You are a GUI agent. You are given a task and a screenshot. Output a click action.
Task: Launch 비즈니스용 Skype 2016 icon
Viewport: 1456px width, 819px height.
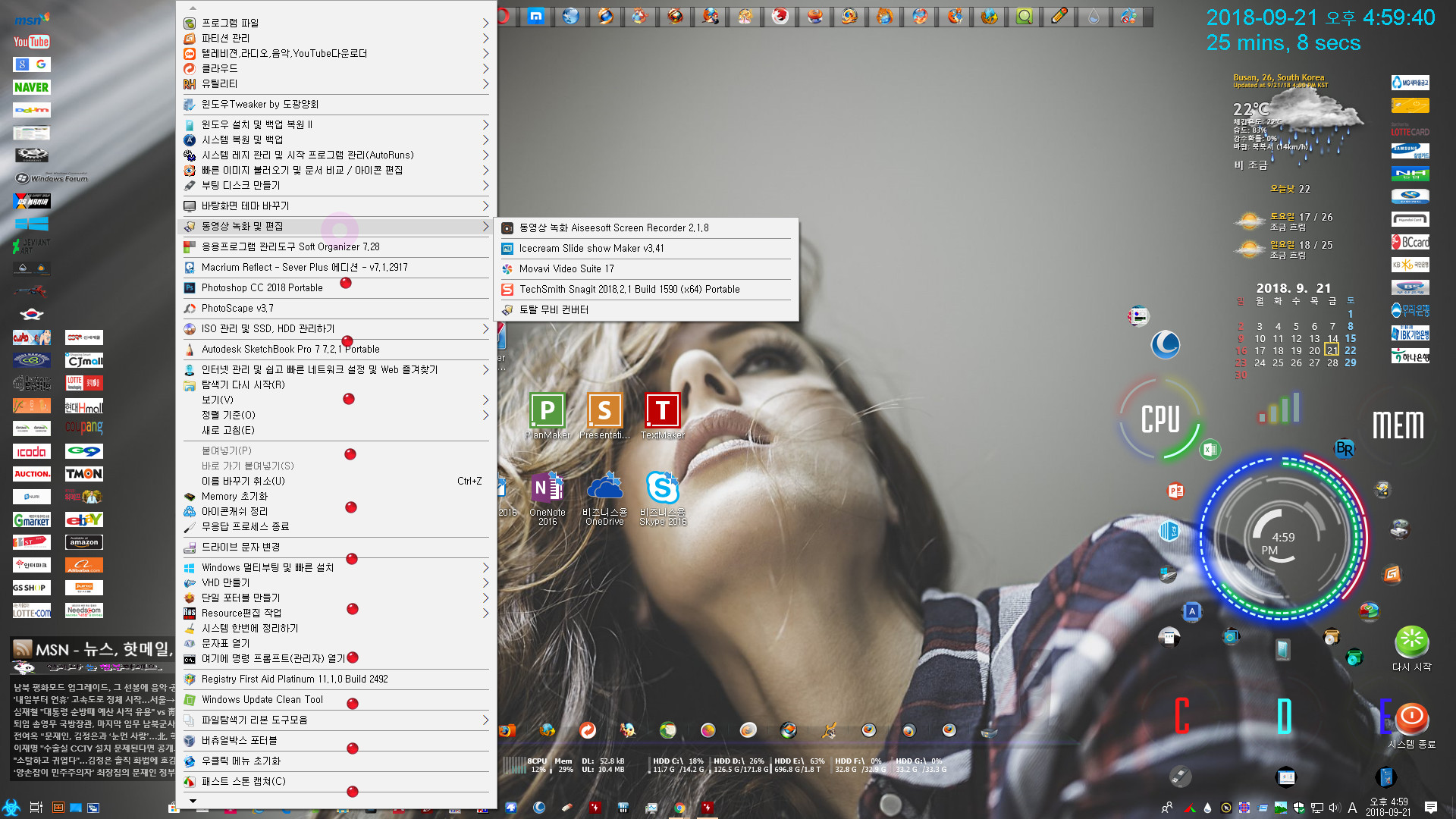(663, 497)
